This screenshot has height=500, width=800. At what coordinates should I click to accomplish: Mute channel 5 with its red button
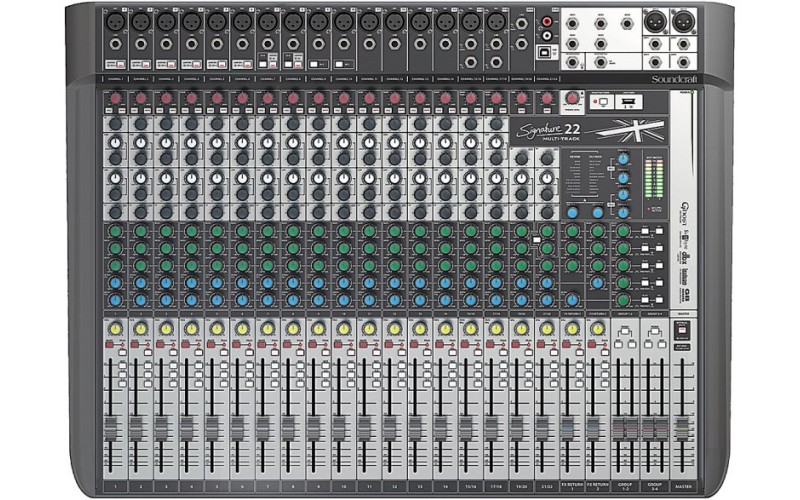[x=211, y=345]
